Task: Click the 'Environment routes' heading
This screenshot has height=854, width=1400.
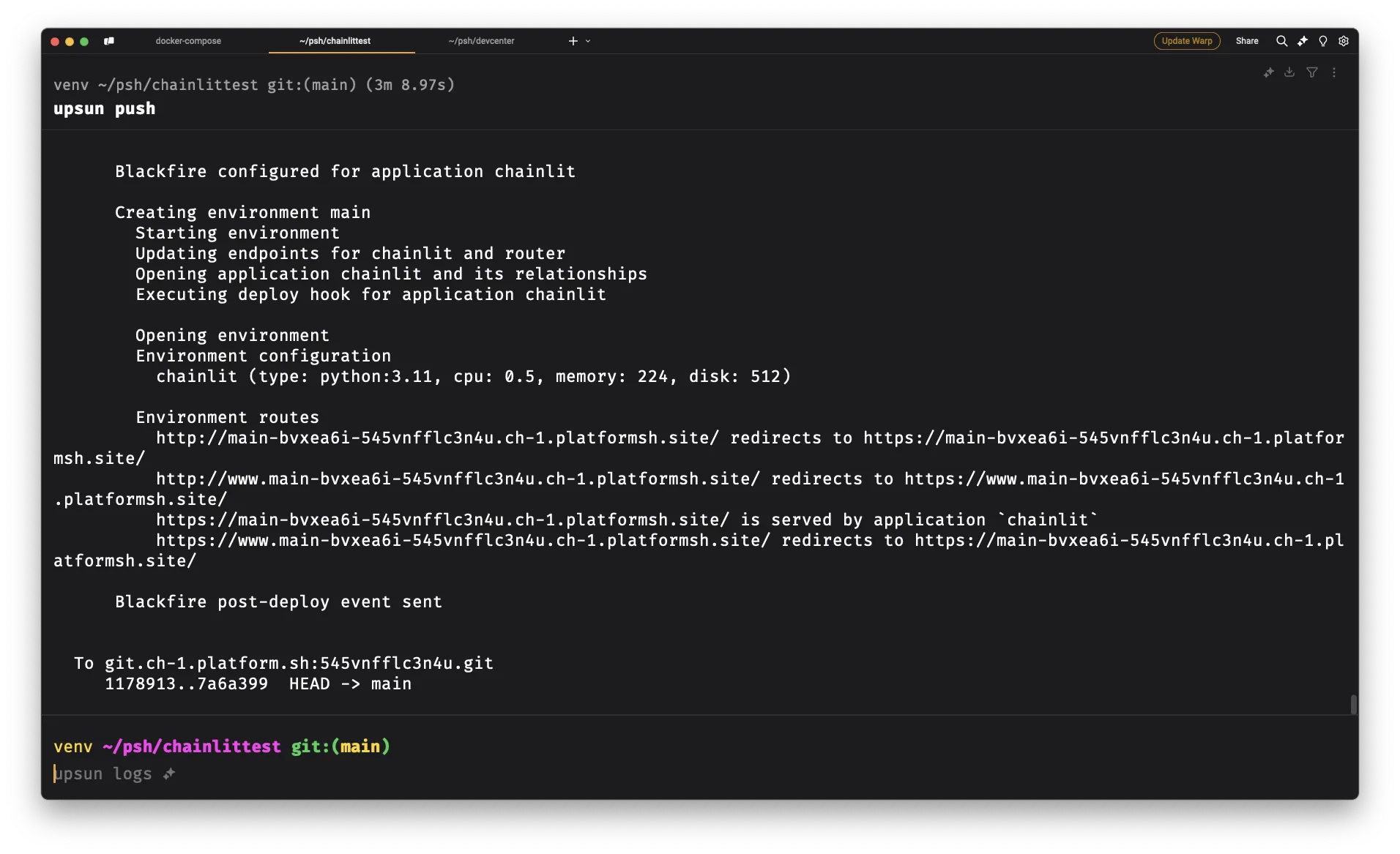Action: point(227,417)
